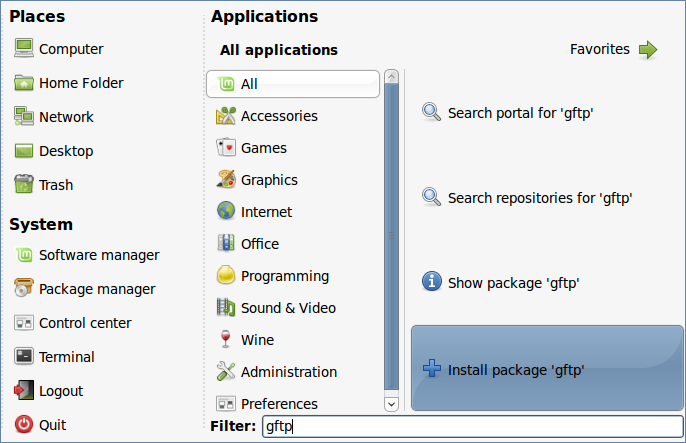
Task: Open the Administration category
Action: (x=276, y=372)
